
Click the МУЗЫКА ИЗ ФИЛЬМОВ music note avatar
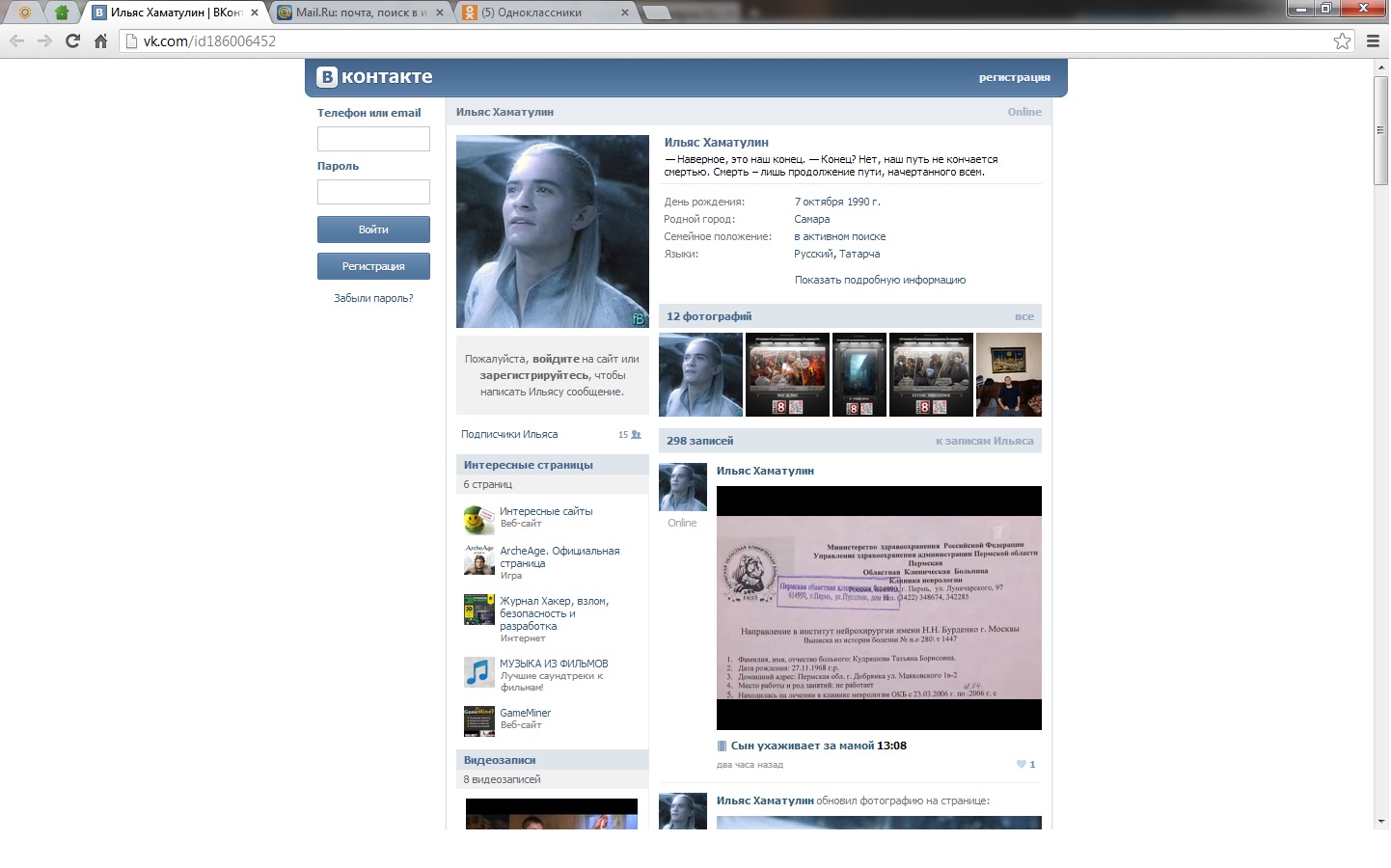(479, 672)
